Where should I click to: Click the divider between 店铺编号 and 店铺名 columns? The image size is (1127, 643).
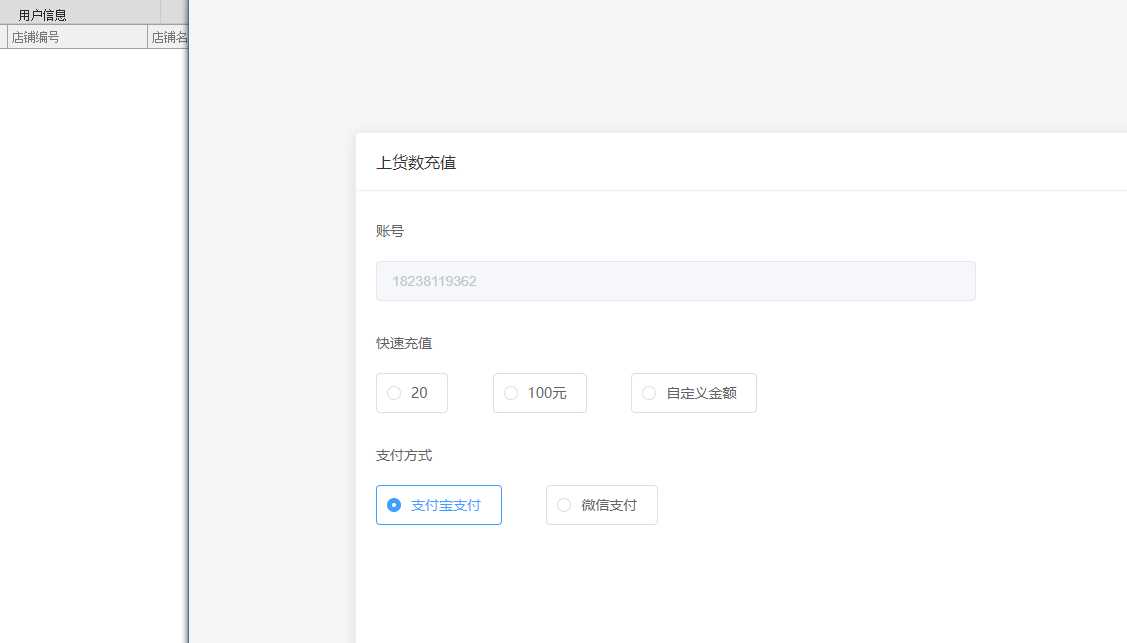pyautogui.click(x=147, y=37)
